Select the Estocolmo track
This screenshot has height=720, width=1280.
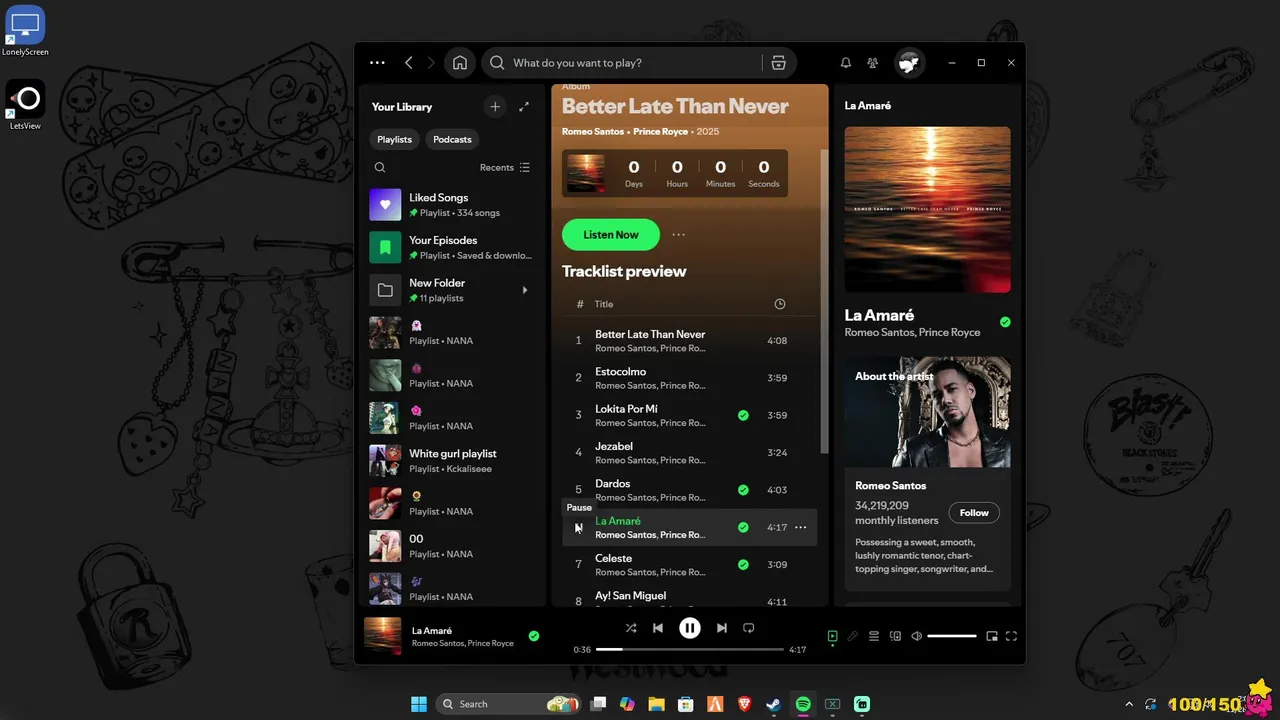689,378
